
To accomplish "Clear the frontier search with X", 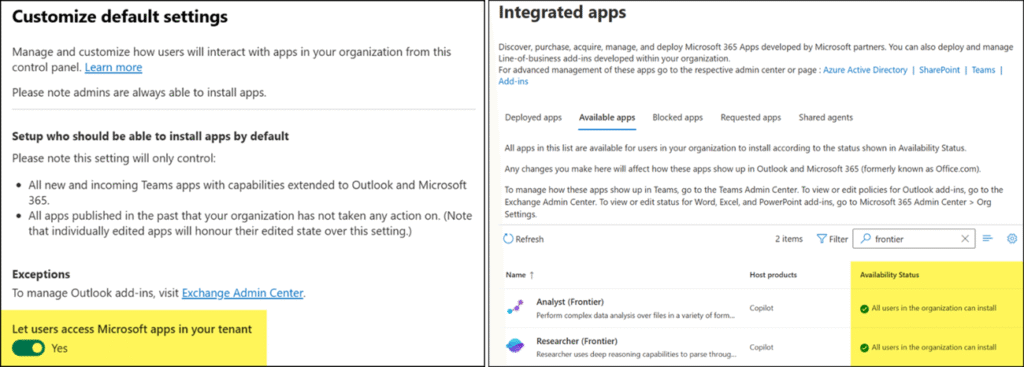I will (965, 239).
